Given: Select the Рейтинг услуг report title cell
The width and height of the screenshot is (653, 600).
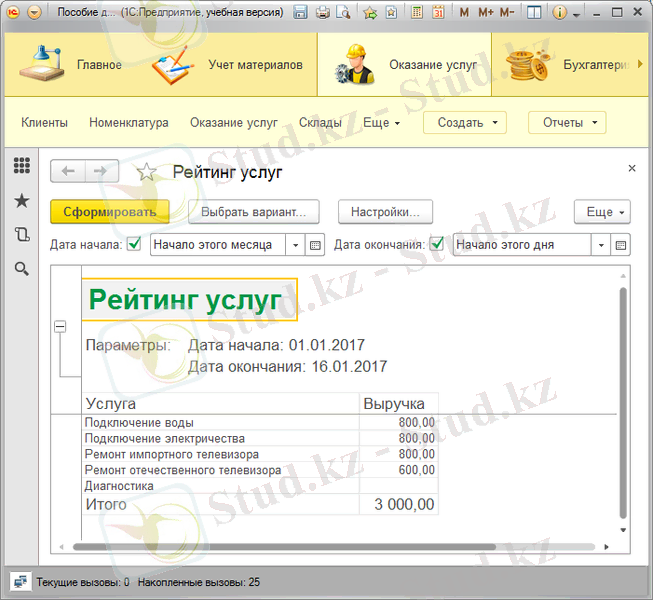Looking at the screenshot, I should click(x=189, y=300).
